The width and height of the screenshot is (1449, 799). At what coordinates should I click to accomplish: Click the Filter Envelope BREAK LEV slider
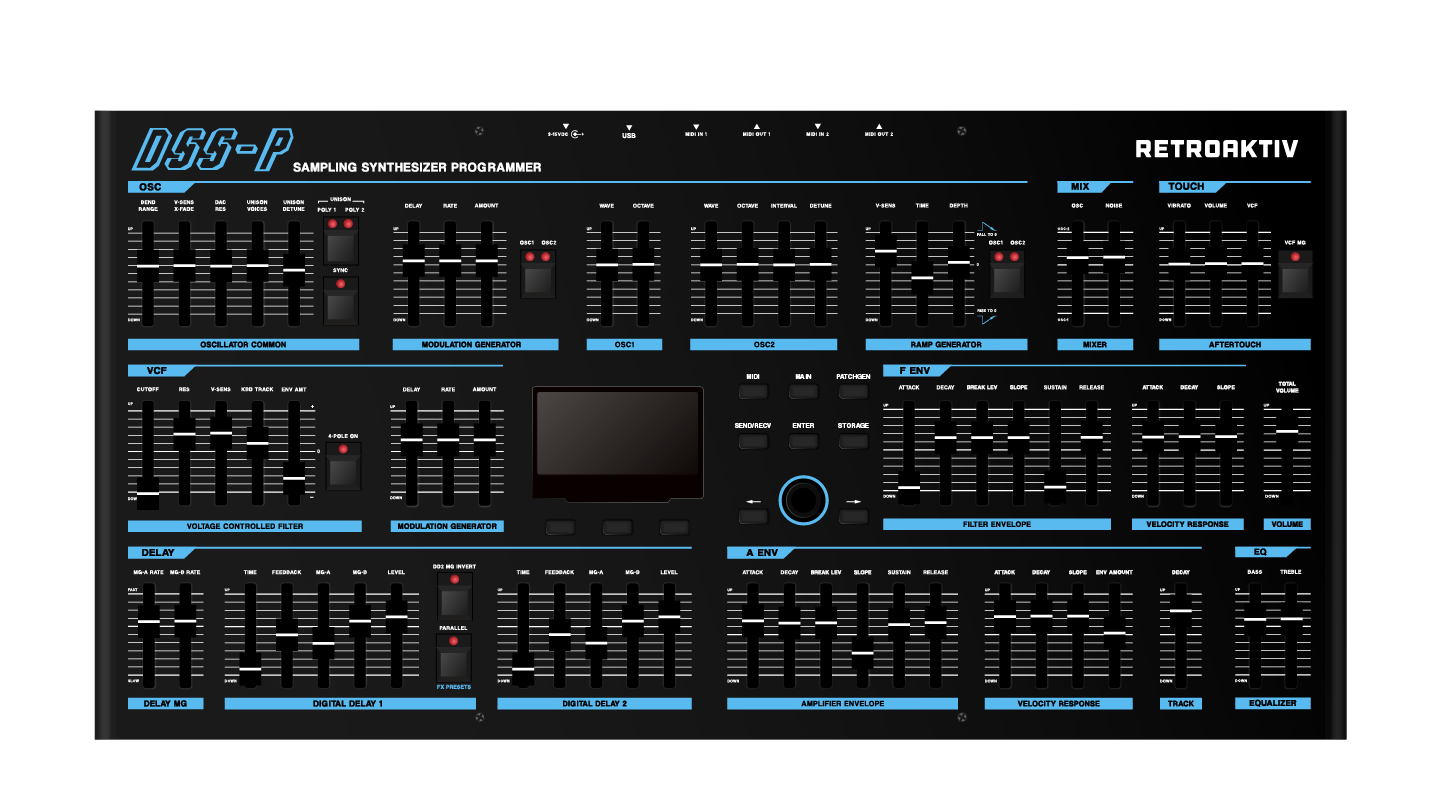[982, 452]
